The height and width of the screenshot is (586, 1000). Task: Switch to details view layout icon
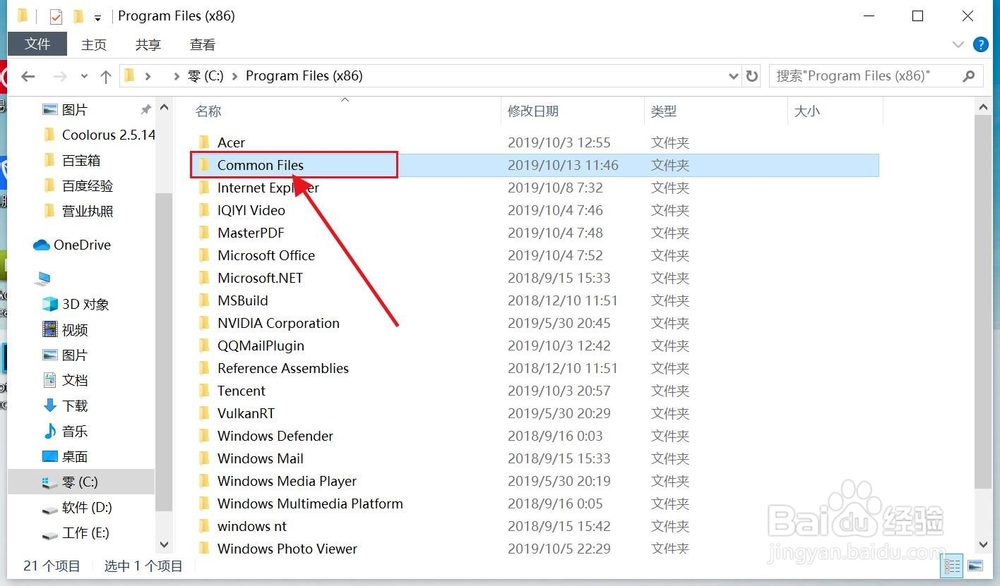pos(952,566)
